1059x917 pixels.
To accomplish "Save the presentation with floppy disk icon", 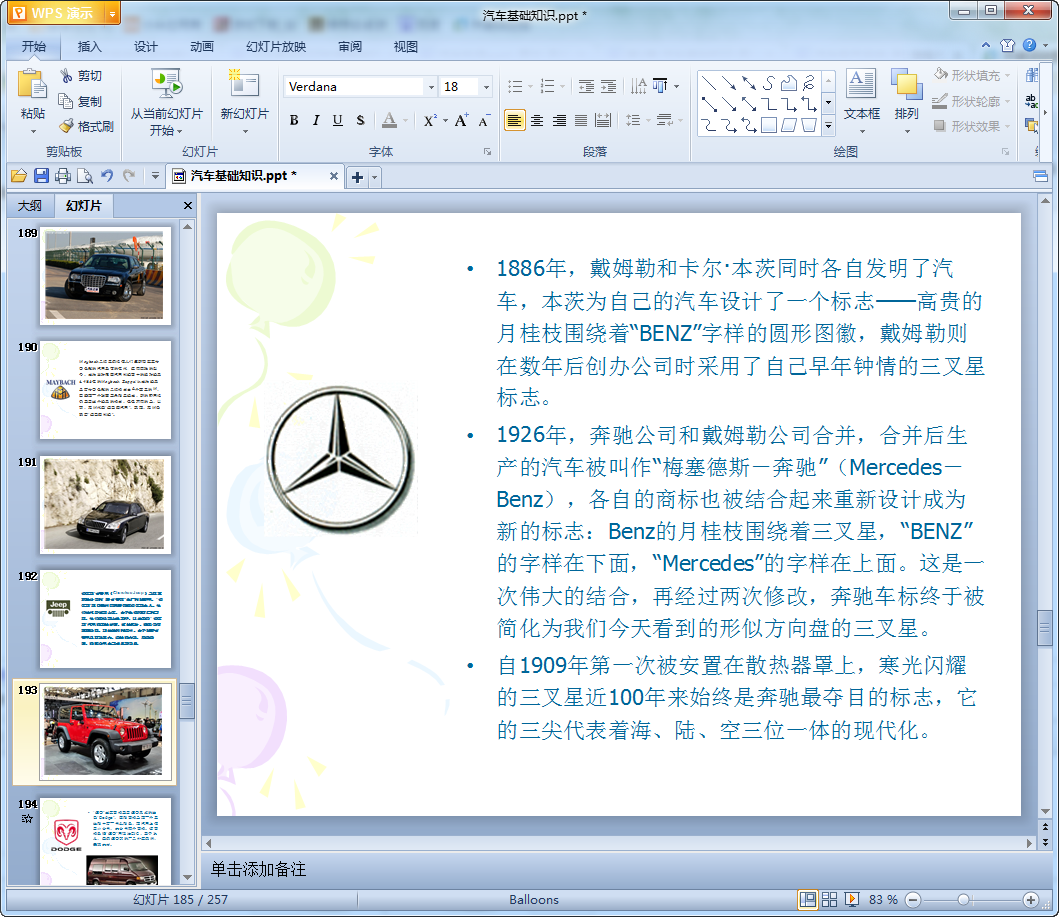I will (x=41, y=176).
